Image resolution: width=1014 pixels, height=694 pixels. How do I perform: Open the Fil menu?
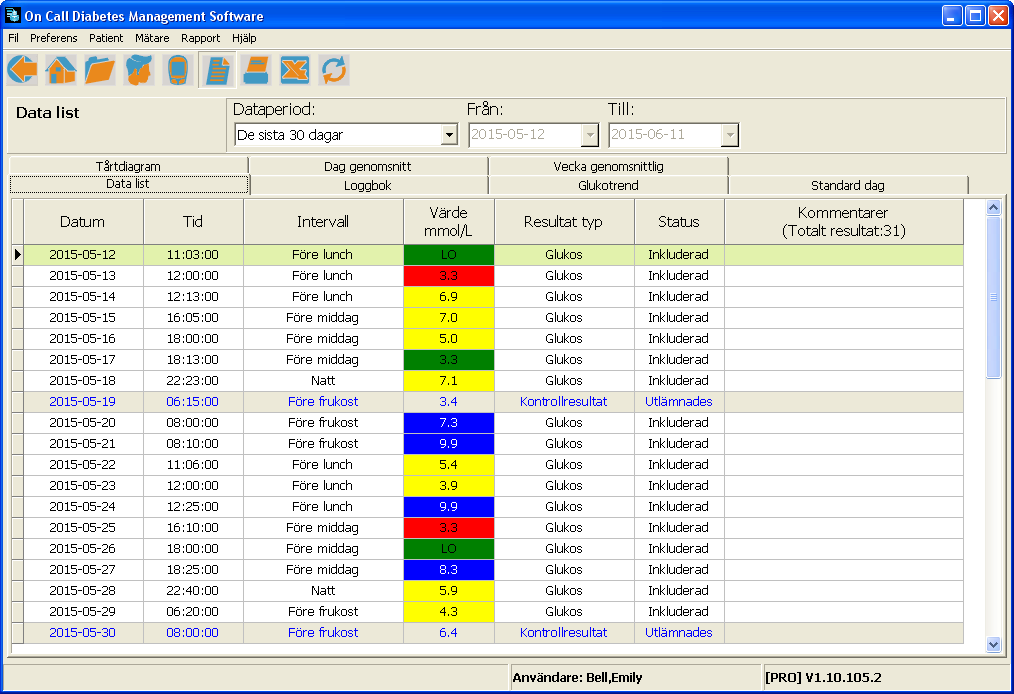tap(14, 38)
